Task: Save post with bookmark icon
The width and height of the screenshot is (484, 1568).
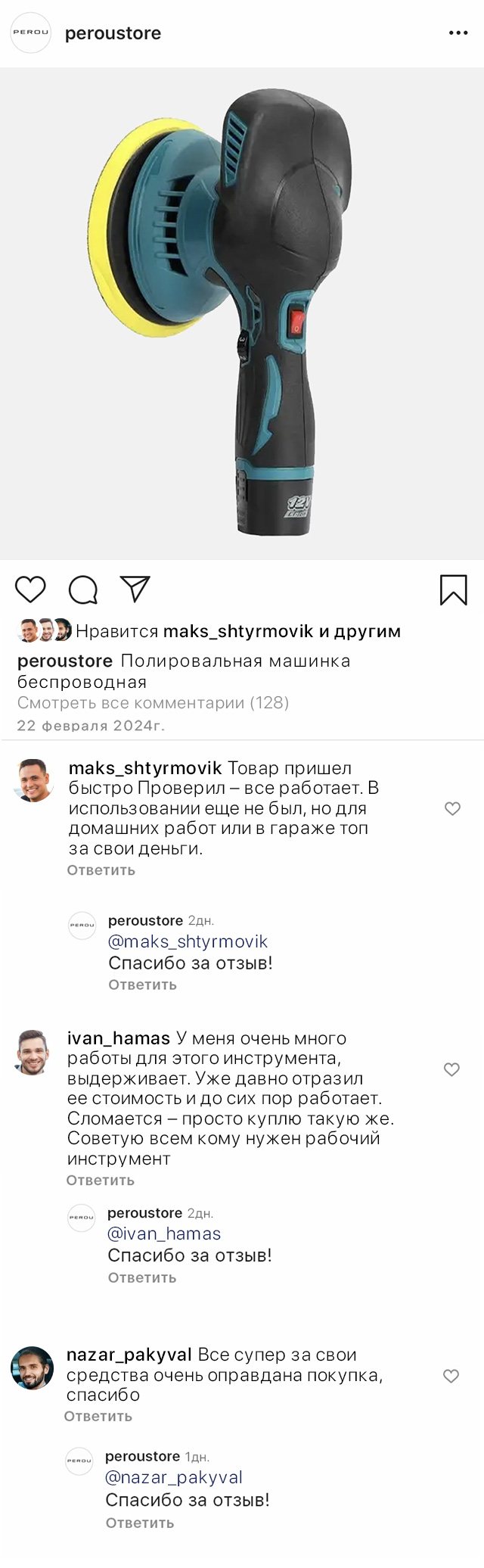Action: coord(453,590)
